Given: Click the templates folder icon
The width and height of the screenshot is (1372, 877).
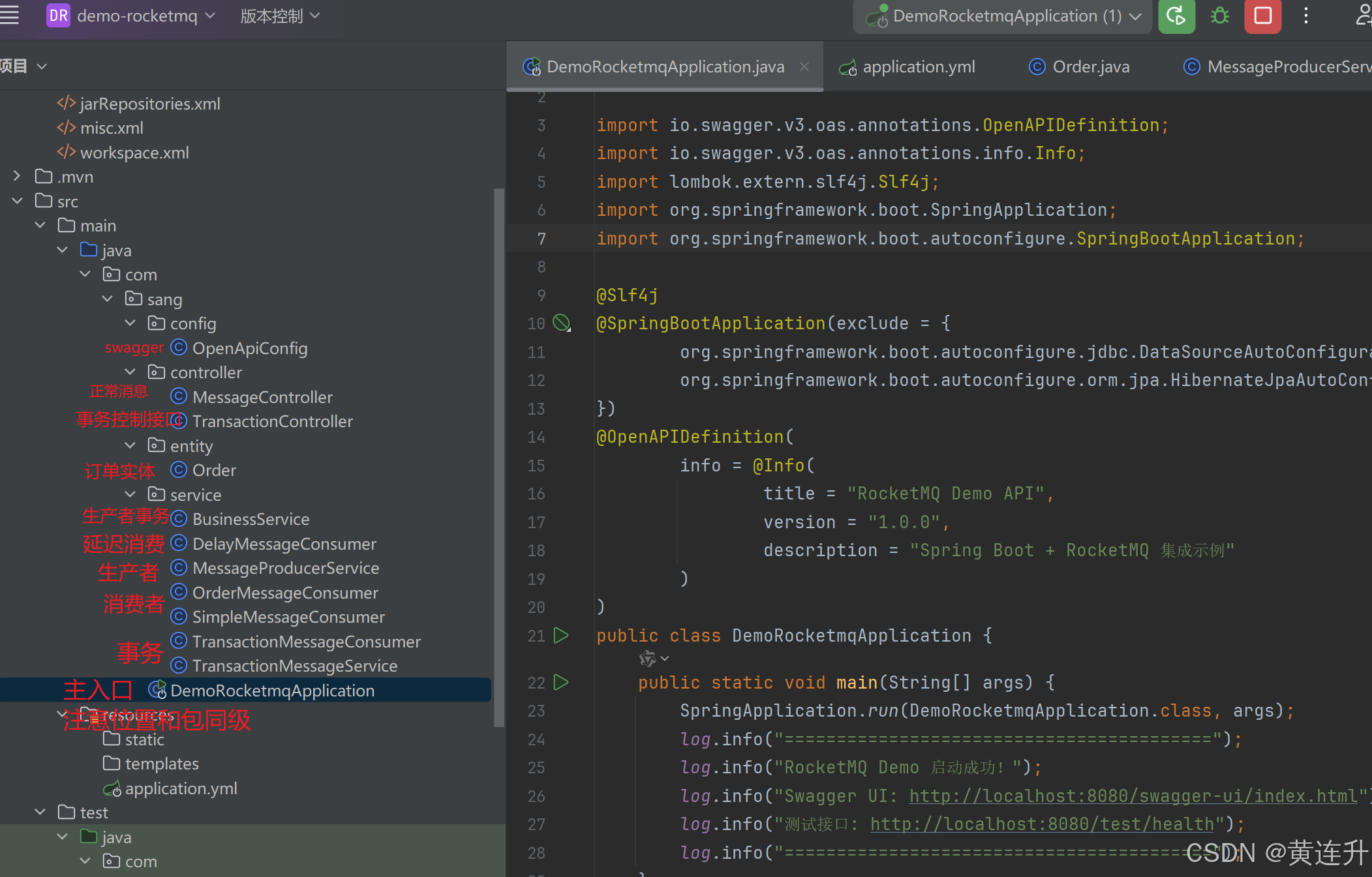Looking at the screenshot, I should [112, 763].
